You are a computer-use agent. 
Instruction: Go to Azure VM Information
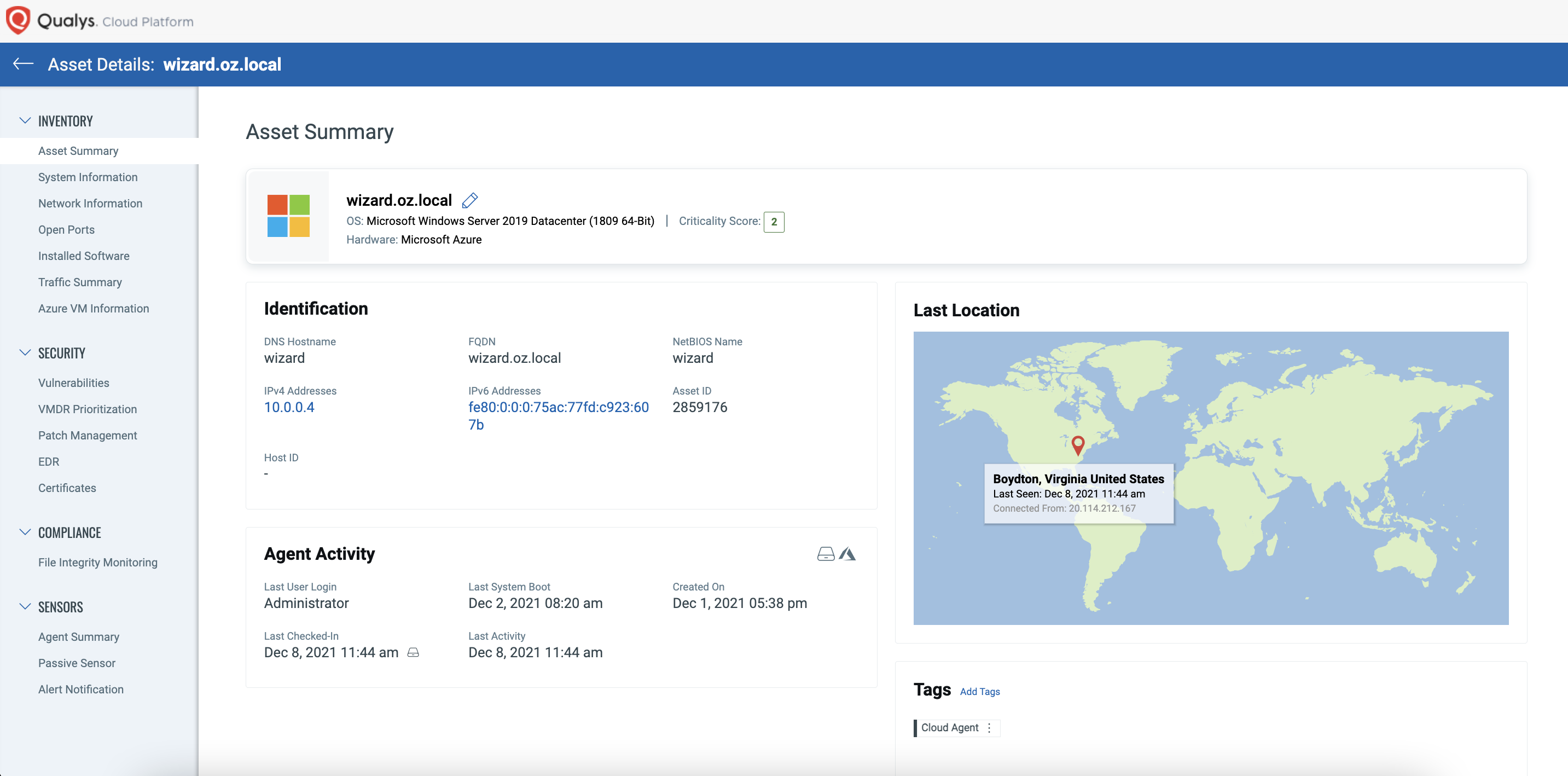pyautogui.click(x=93, y=308)
